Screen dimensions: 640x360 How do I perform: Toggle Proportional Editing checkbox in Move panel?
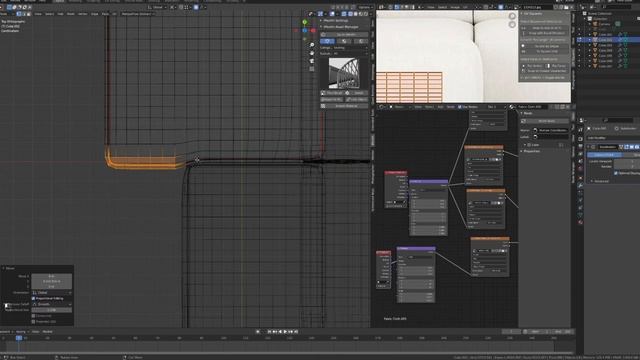(x=33, y=298)
